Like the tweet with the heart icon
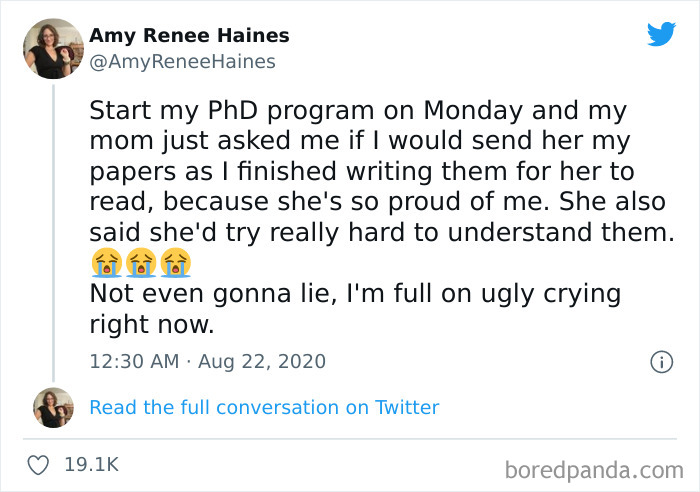This screenshot has width=700, height=492. (x=39, y=464)
